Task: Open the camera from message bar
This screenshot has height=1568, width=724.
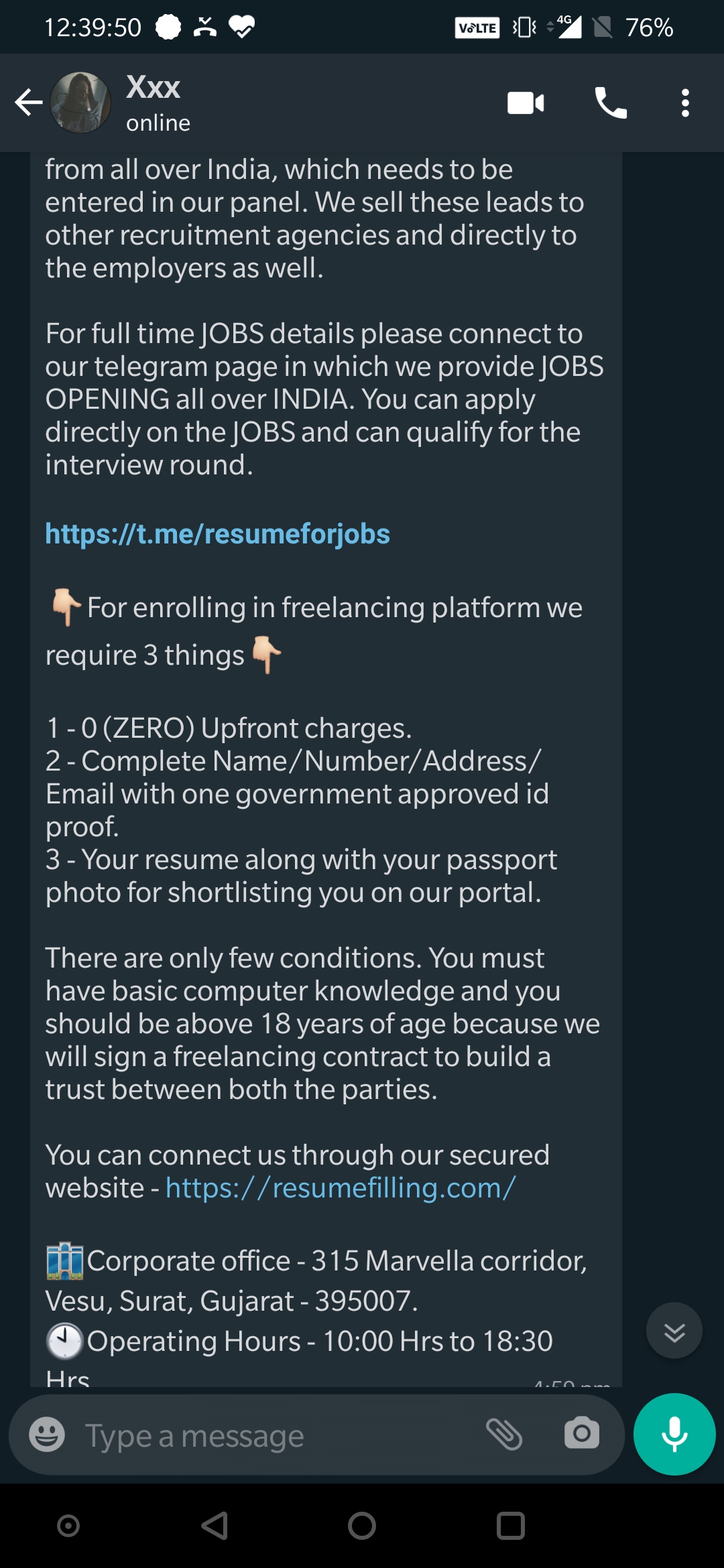Action: (581, 1433)
